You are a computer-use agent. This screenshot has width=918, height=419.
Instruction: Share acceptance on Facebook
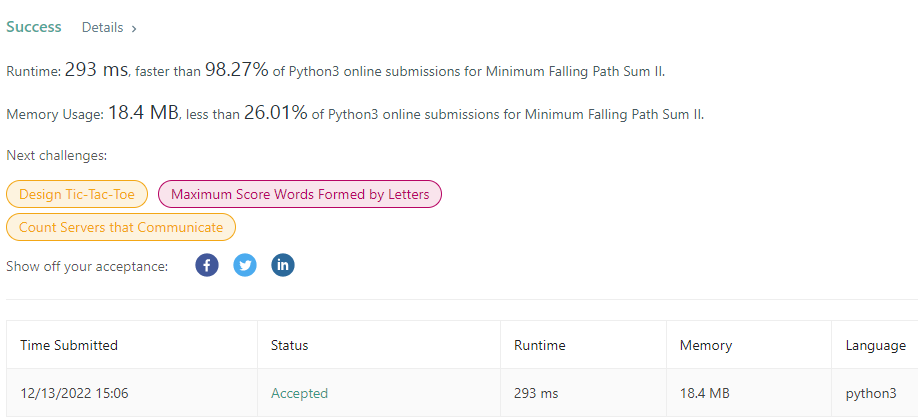coord(207,265)
